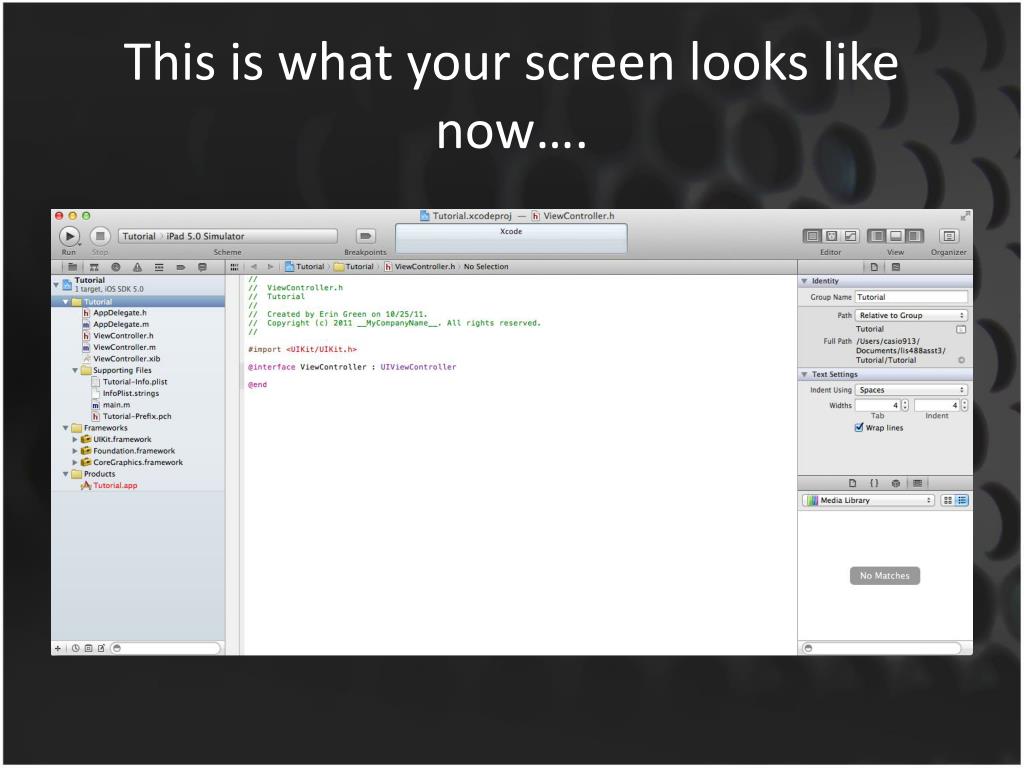Image resolution: width=1024 pixels, height=768 pixels.
Task: Expand CoreGraphics.framework
Action: coord(75,462)
